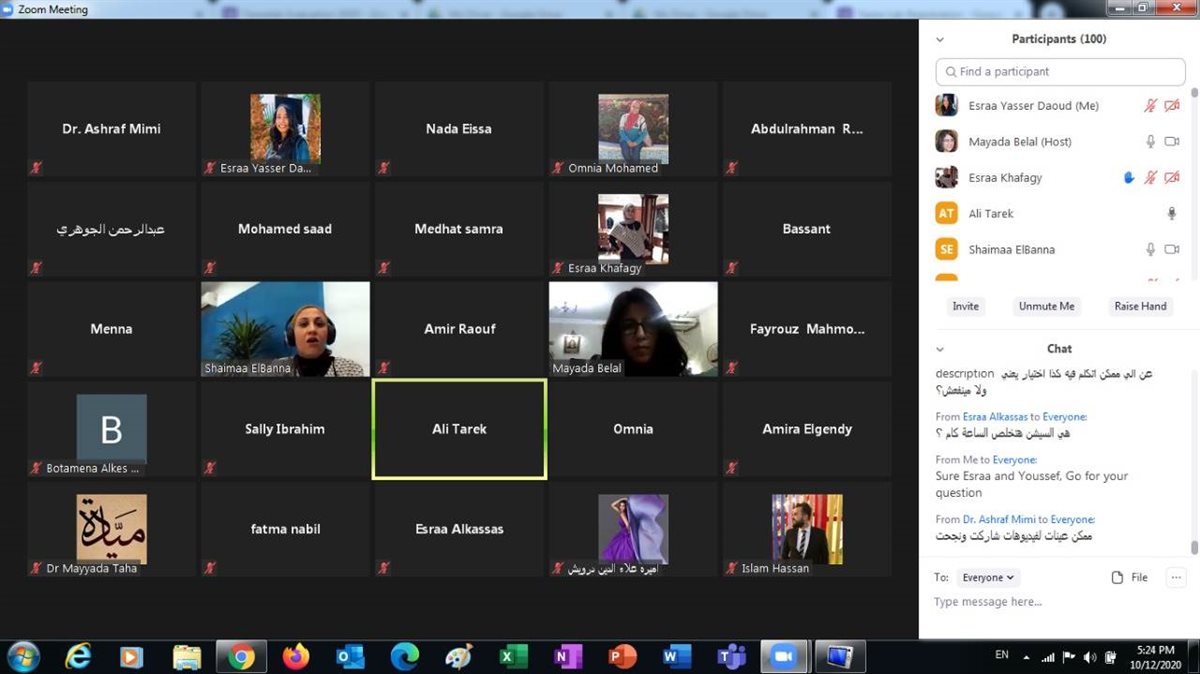Viewport: 1200px width, 674px height.
Task: Click Mayada Belal's camera icon in participants
Action: [1172, 142]
